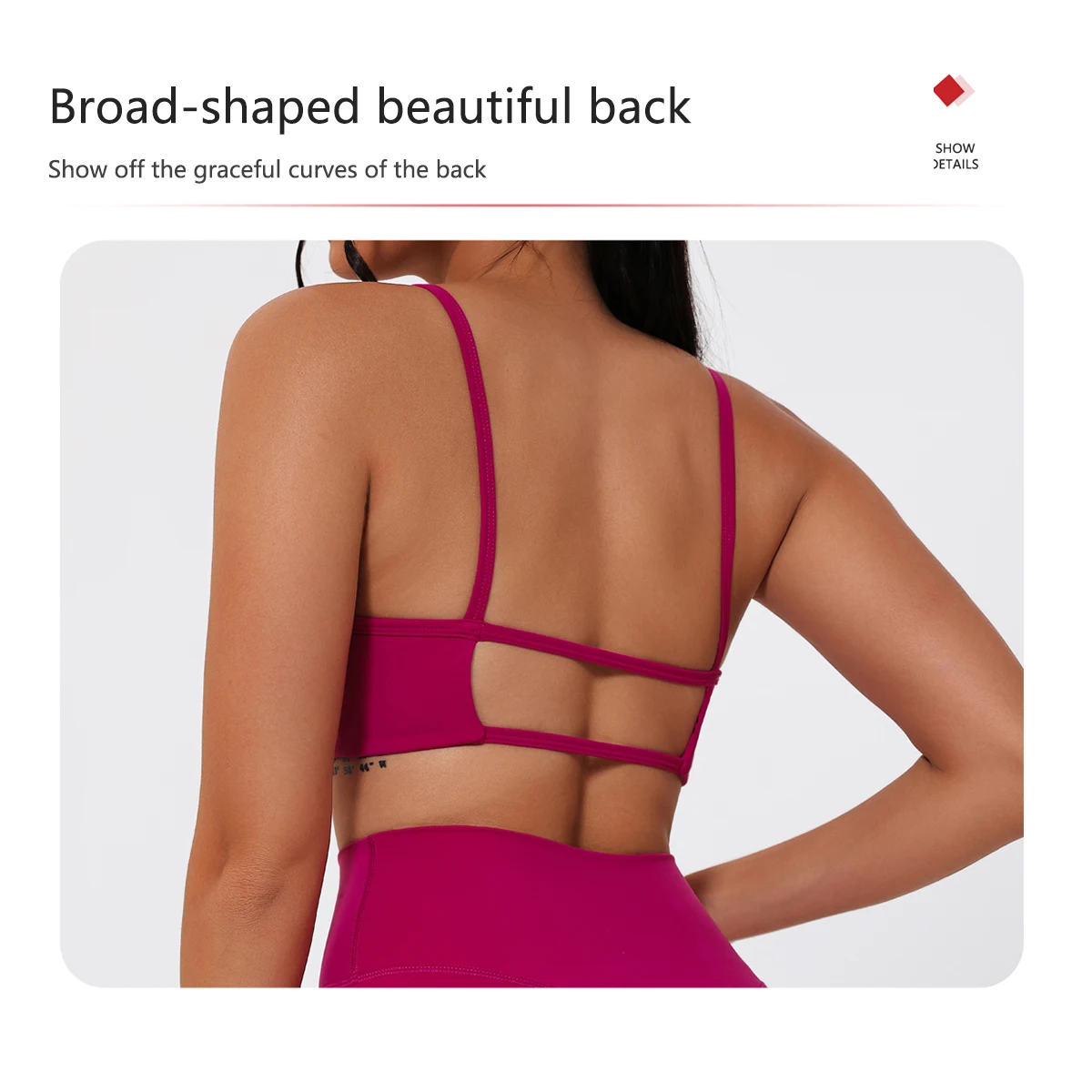1092x1092 pixels.
Task: Select the 'Show off the graceful curves' subtitle
Action: (x=267, y=170)
